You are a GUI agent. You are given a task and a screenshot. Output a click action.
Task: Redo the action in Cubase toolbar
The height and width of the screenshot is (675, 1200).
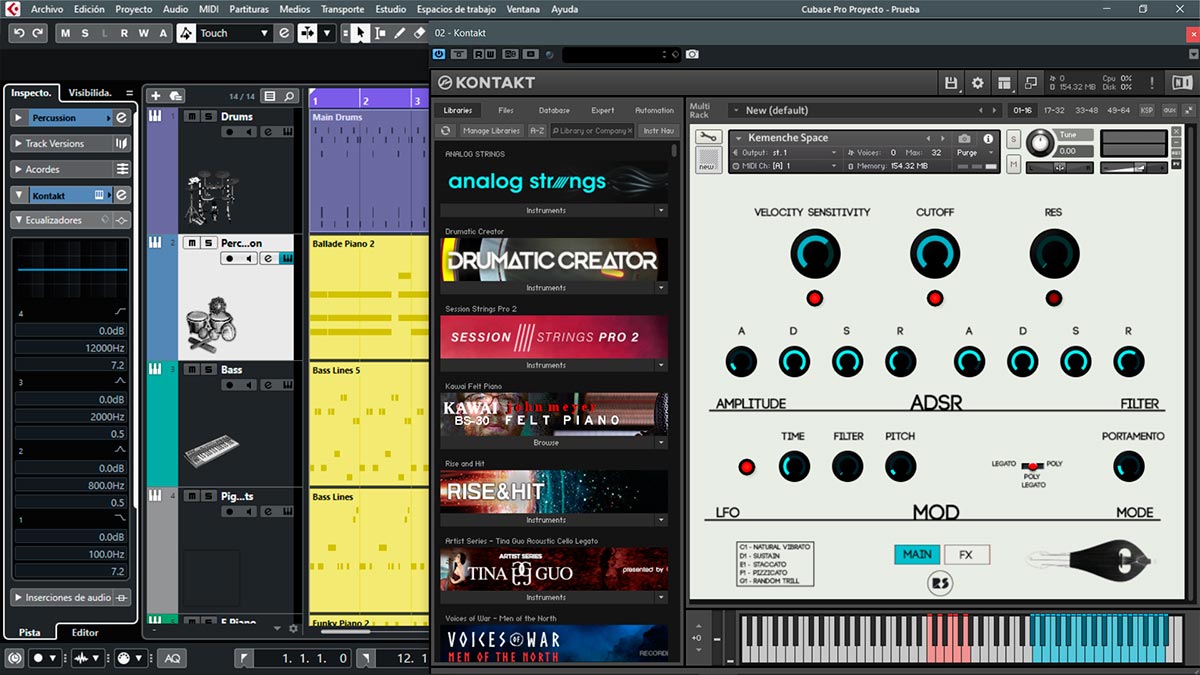[38, 33]
